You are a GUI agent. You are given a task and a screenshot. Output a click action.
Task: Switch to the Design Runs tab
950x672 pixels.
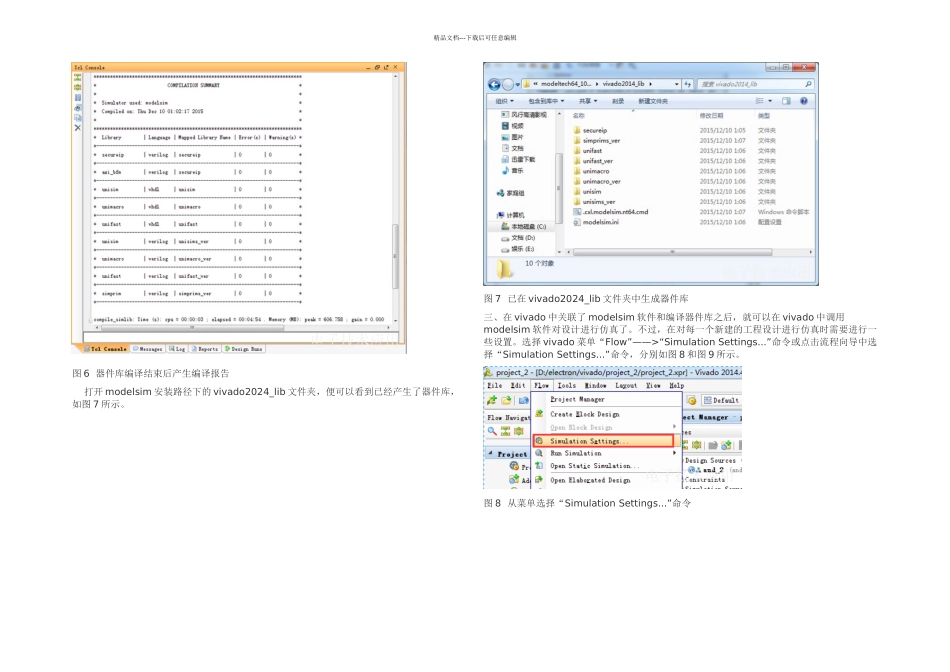(244, 349)
